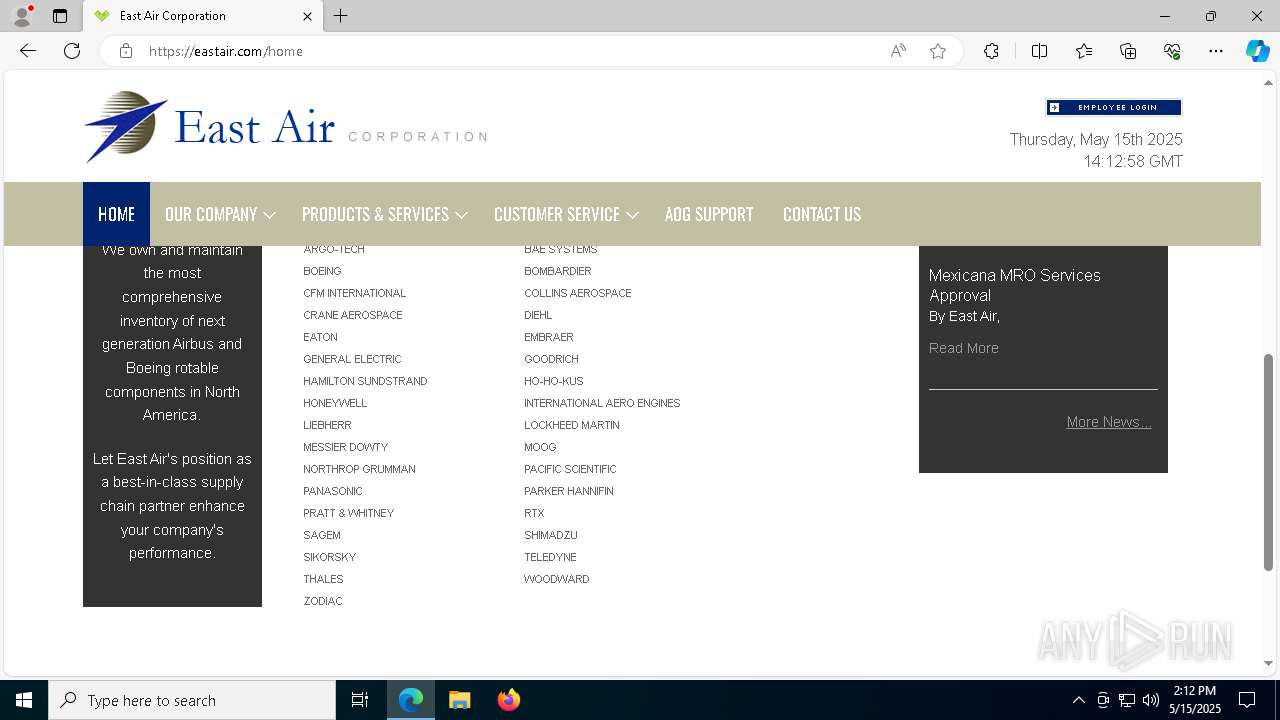Open profile avatar icon
This screenshot has width=1280, height=720.
click(22, 16)
